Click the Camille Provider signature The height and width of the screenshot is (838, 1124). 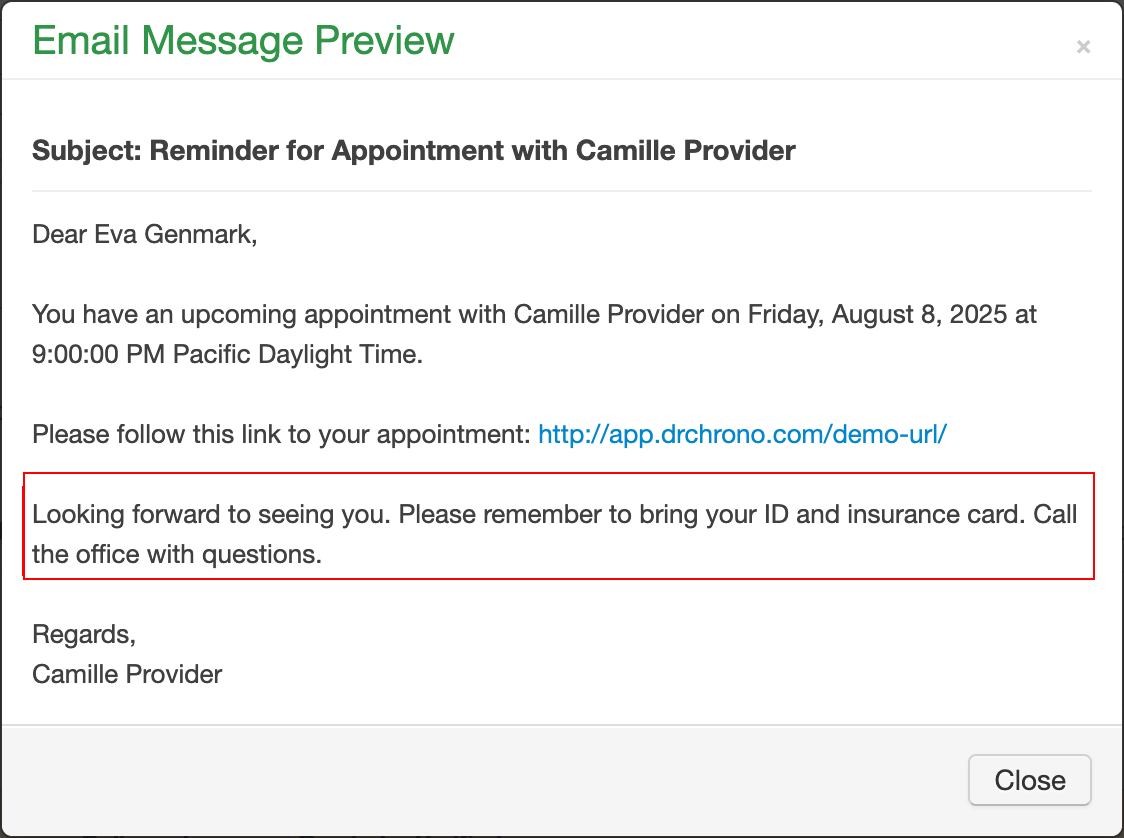[x=127, y=675]
